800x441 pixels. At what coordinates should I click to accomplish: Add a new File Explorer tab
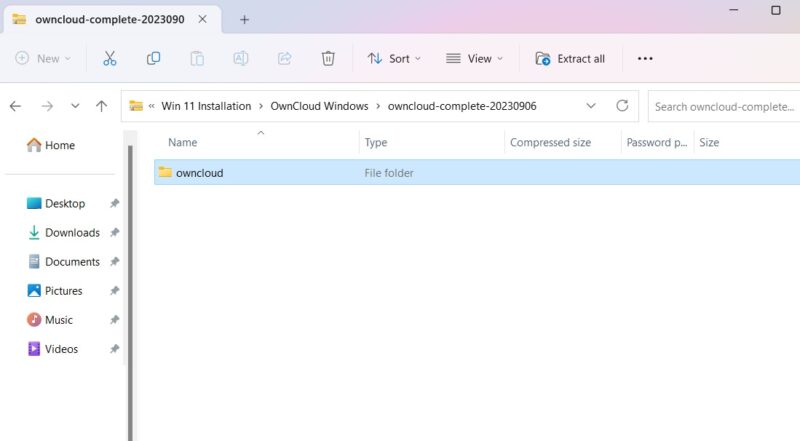244,20
